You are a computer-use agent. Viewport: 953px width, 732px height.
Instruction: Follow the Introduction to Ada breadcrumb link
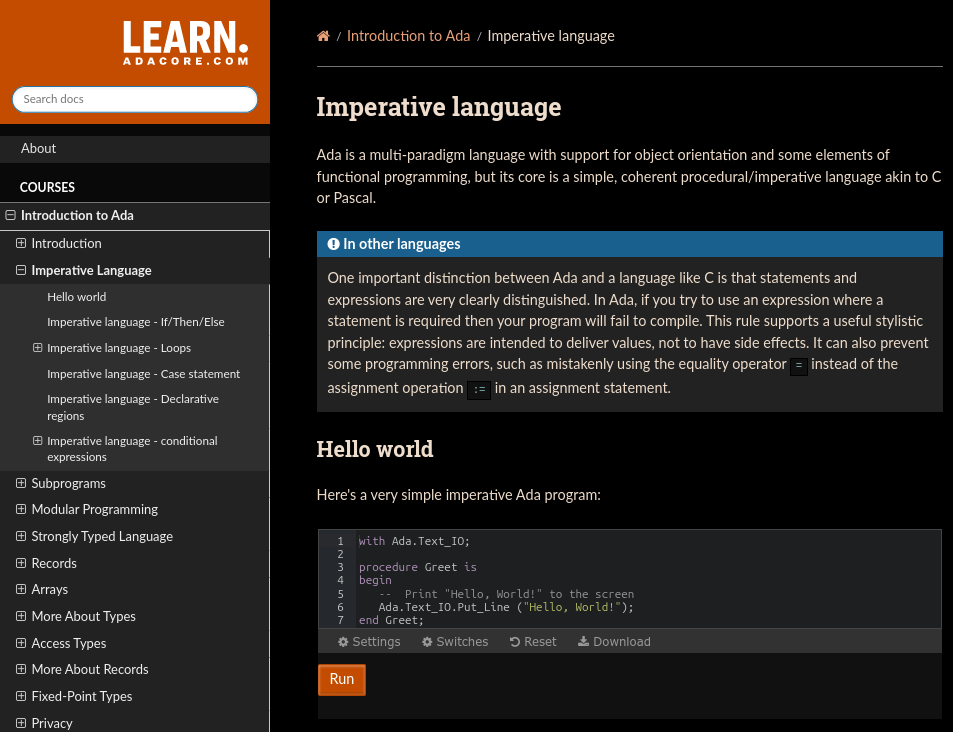coord(408,36)
